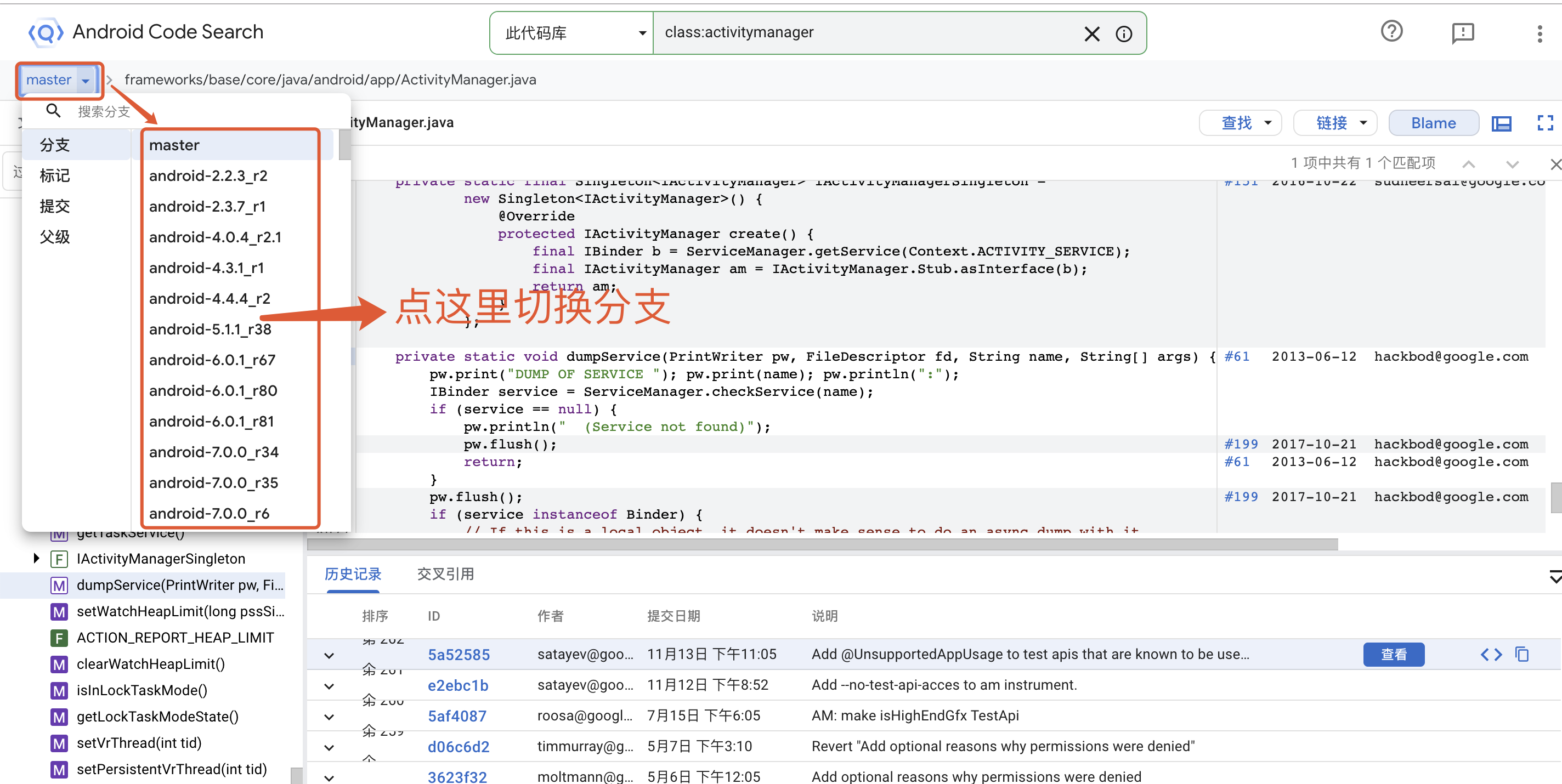Close the find-in-file bar
The image size is (1562, 784).
(x=1555, y=164)
